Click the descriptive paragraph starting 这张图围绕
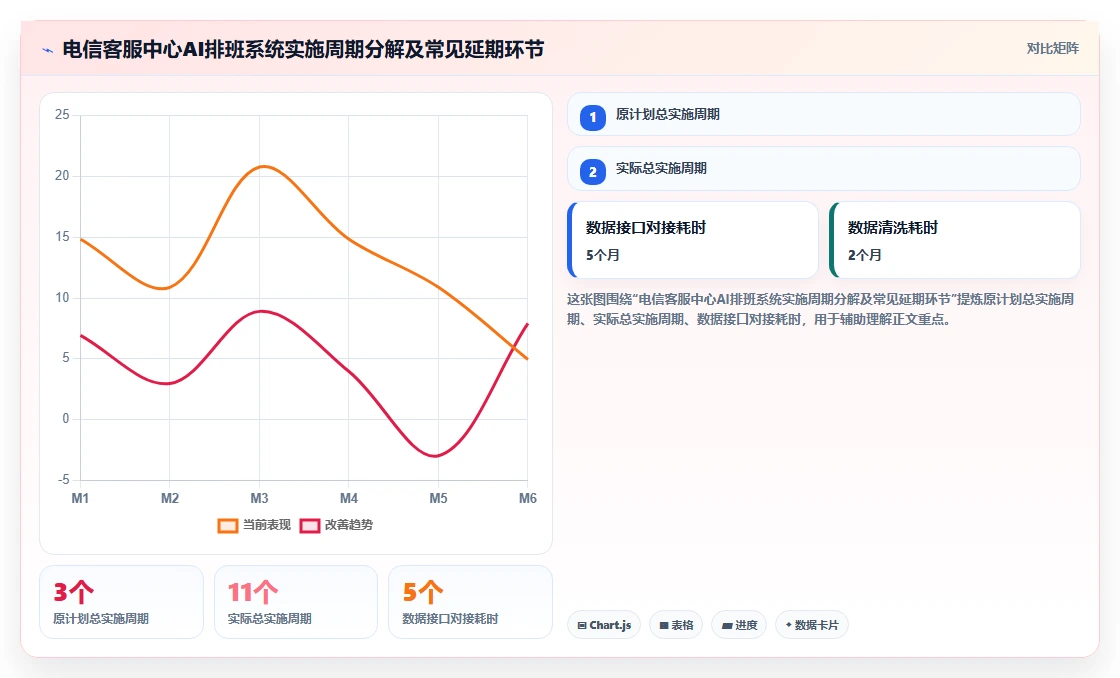The height and width of the screenshot is (678, 1120). coord(821,309)
